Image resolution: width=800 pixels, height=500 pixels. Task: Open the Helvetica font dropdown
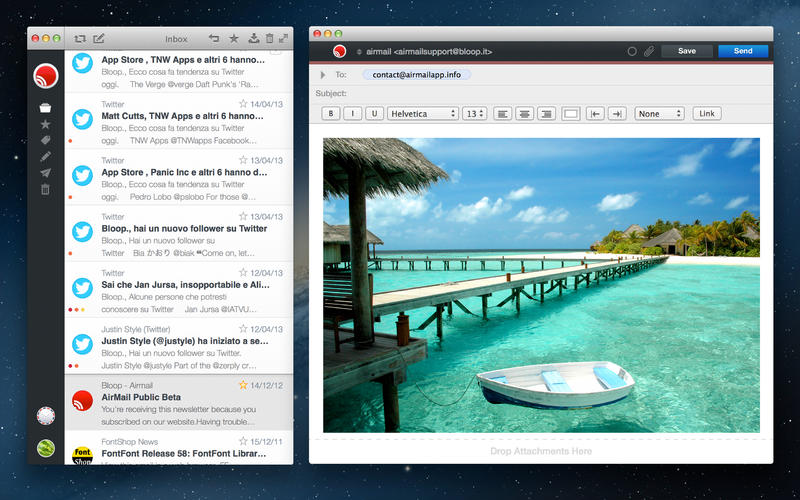pyautogui.click(x=422, y=114)
